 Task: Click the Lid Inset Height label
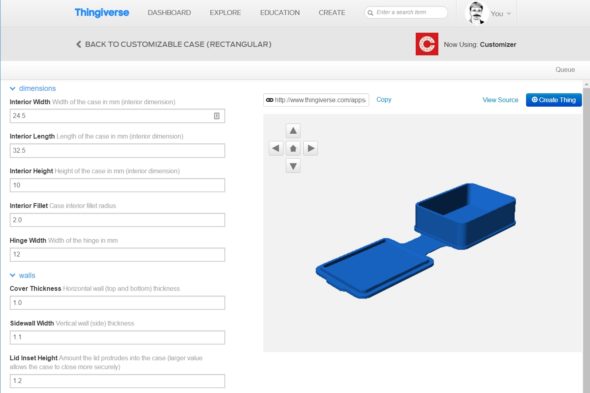33,358
